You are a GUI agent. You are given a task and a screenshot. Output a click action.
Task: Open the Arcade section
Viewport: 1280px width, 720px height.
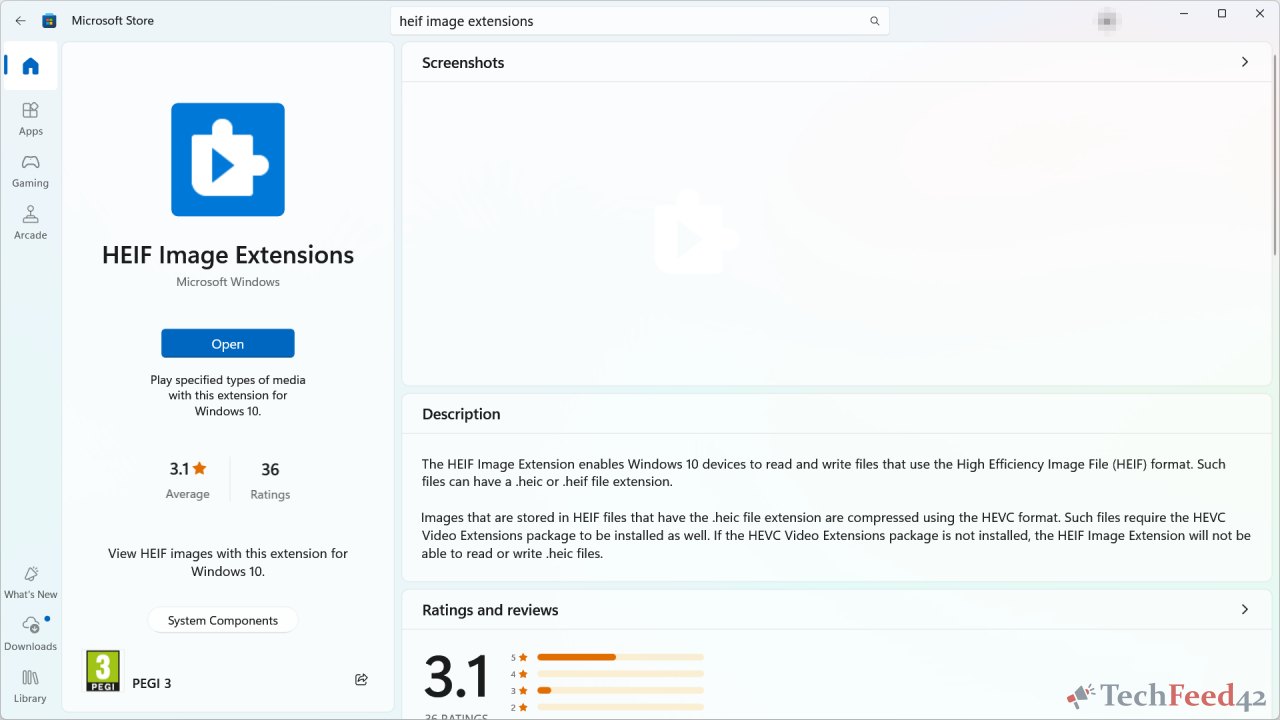click(30, 222)
